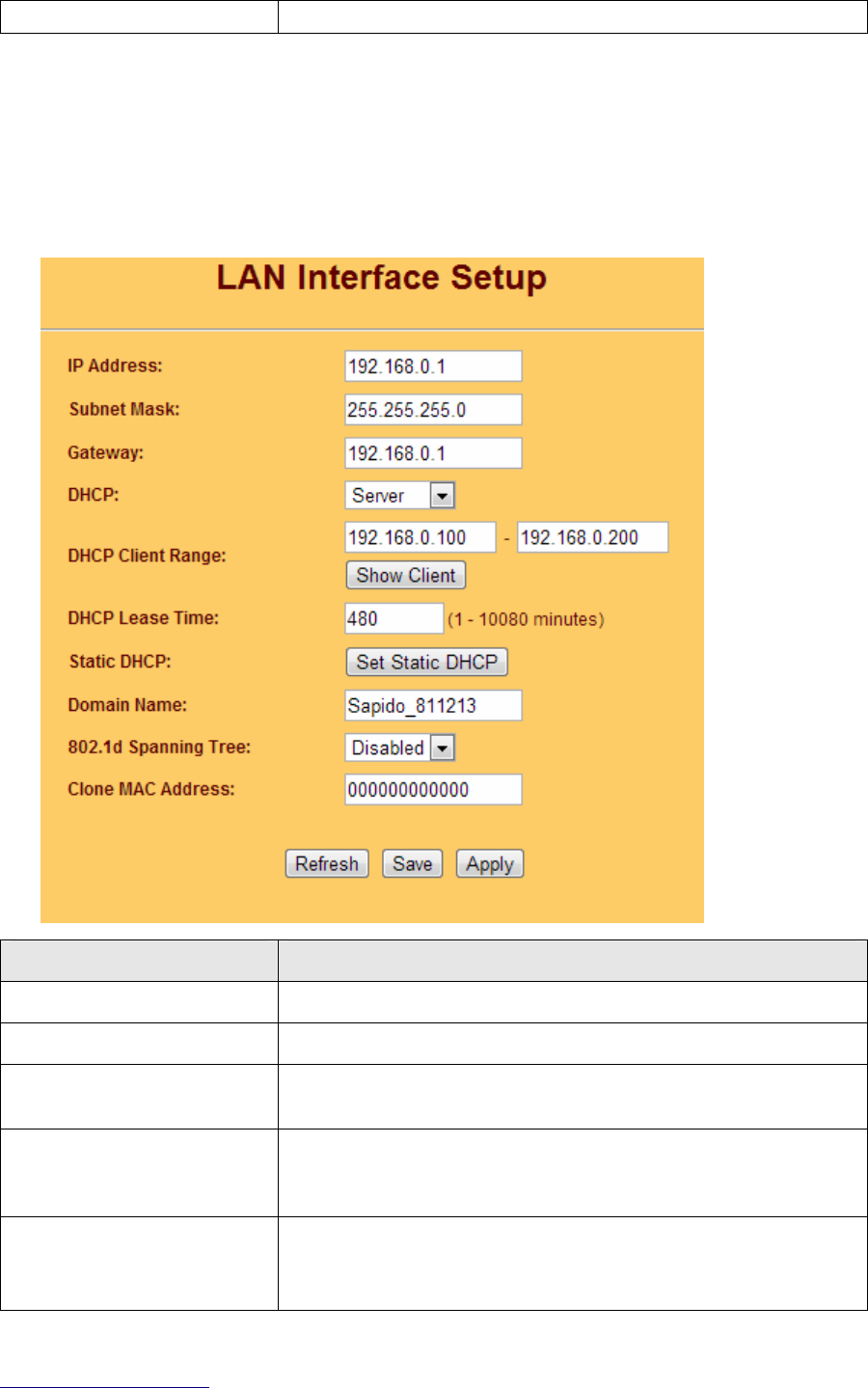This screenshot has width=868, height=1388.
Task: Expand the 802.1d Spanning Tree dropdown
Action: coord(399,748)
